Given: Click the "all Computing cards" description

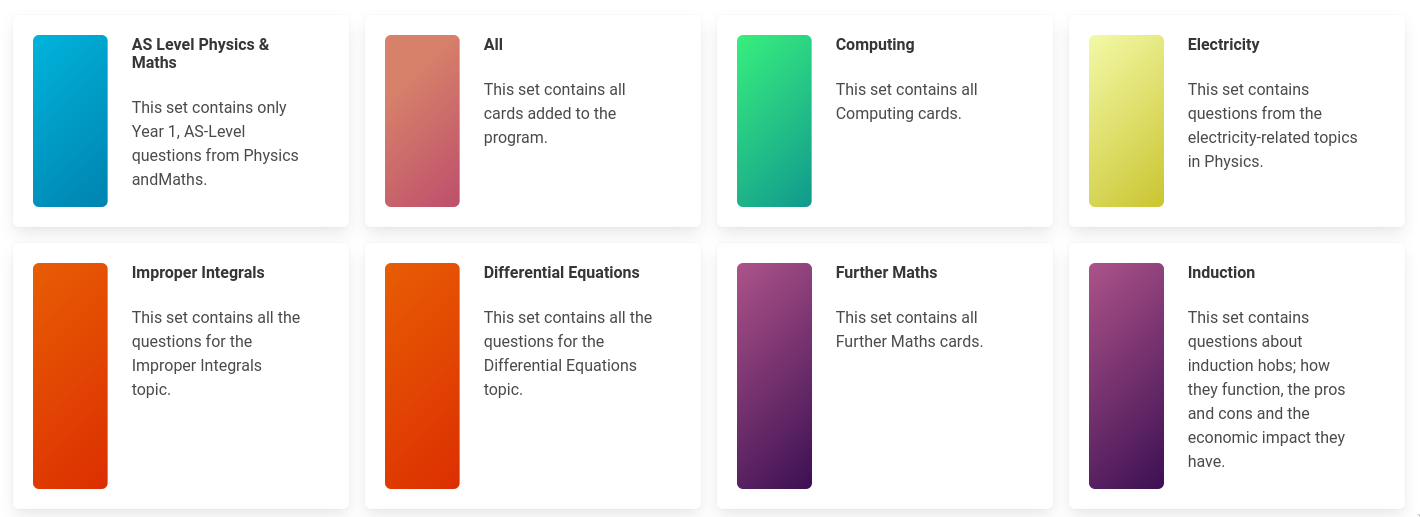Looking at the screenshot, I should pos(906,101).
